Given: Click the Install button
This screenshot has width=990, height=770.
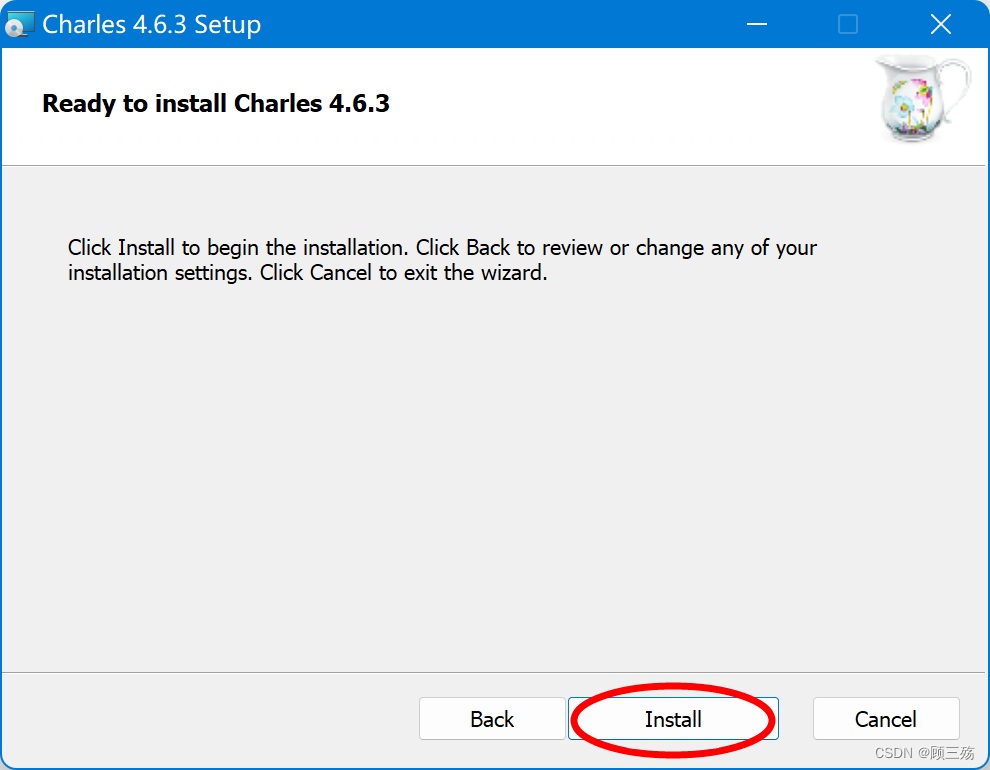Looking at the screenshot, I should (673, 718).
